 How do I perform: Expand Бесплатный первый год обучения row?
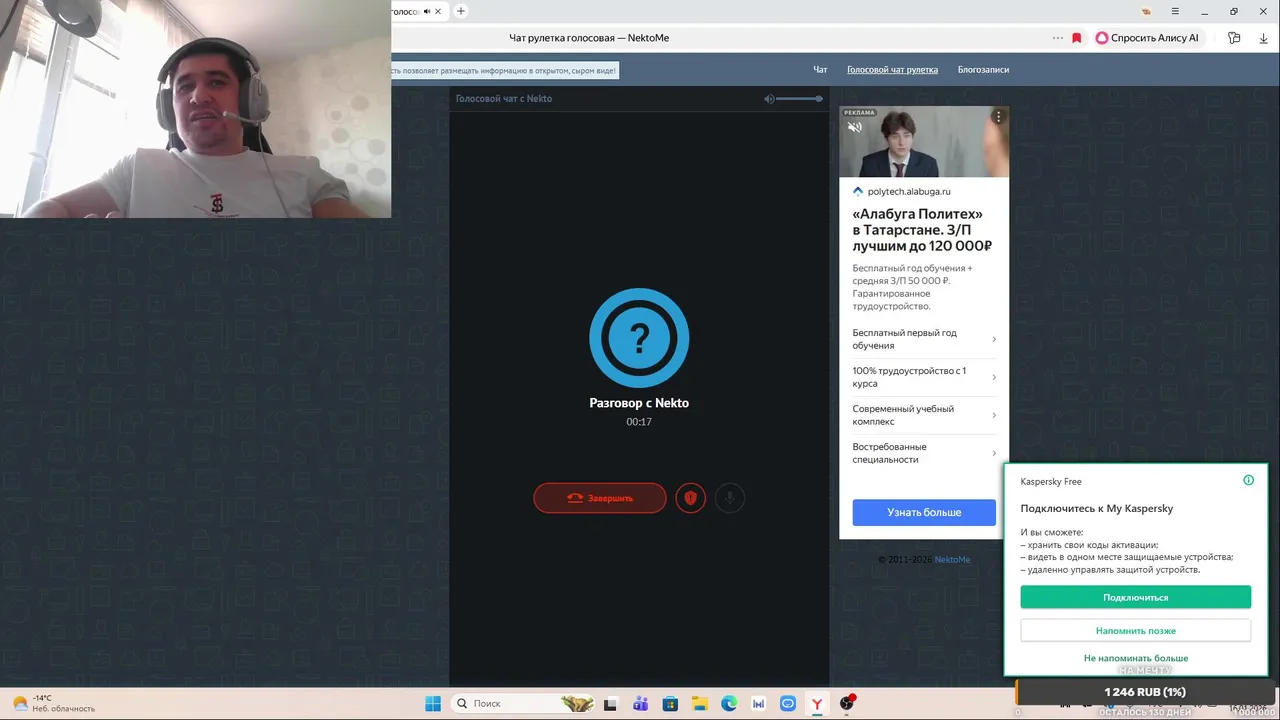(x=924, y=339)
